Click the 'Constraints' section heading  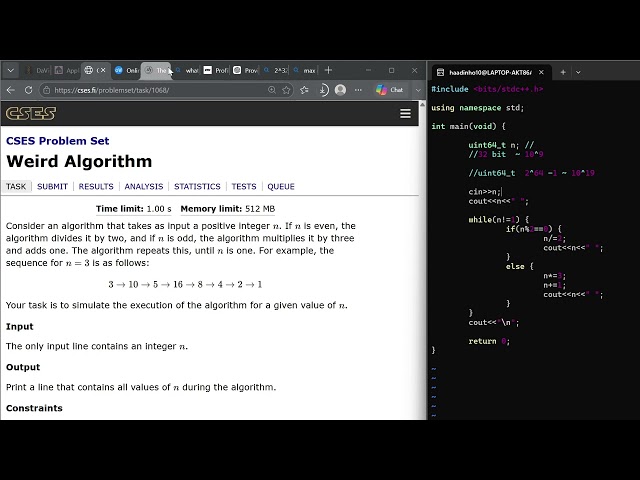click(x=34, y=408)
